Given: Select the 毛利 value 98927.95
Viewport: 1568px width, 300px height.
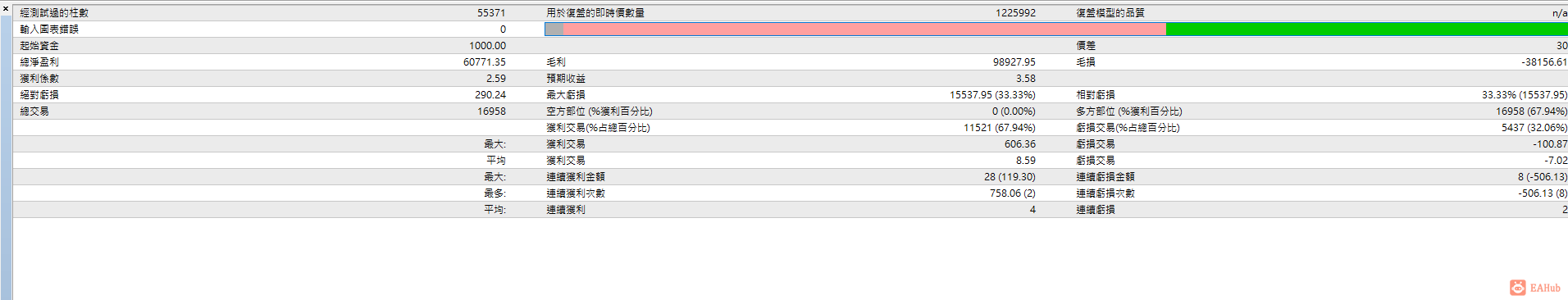Looking at the screenshot, I should click(x=1014, y=62).
